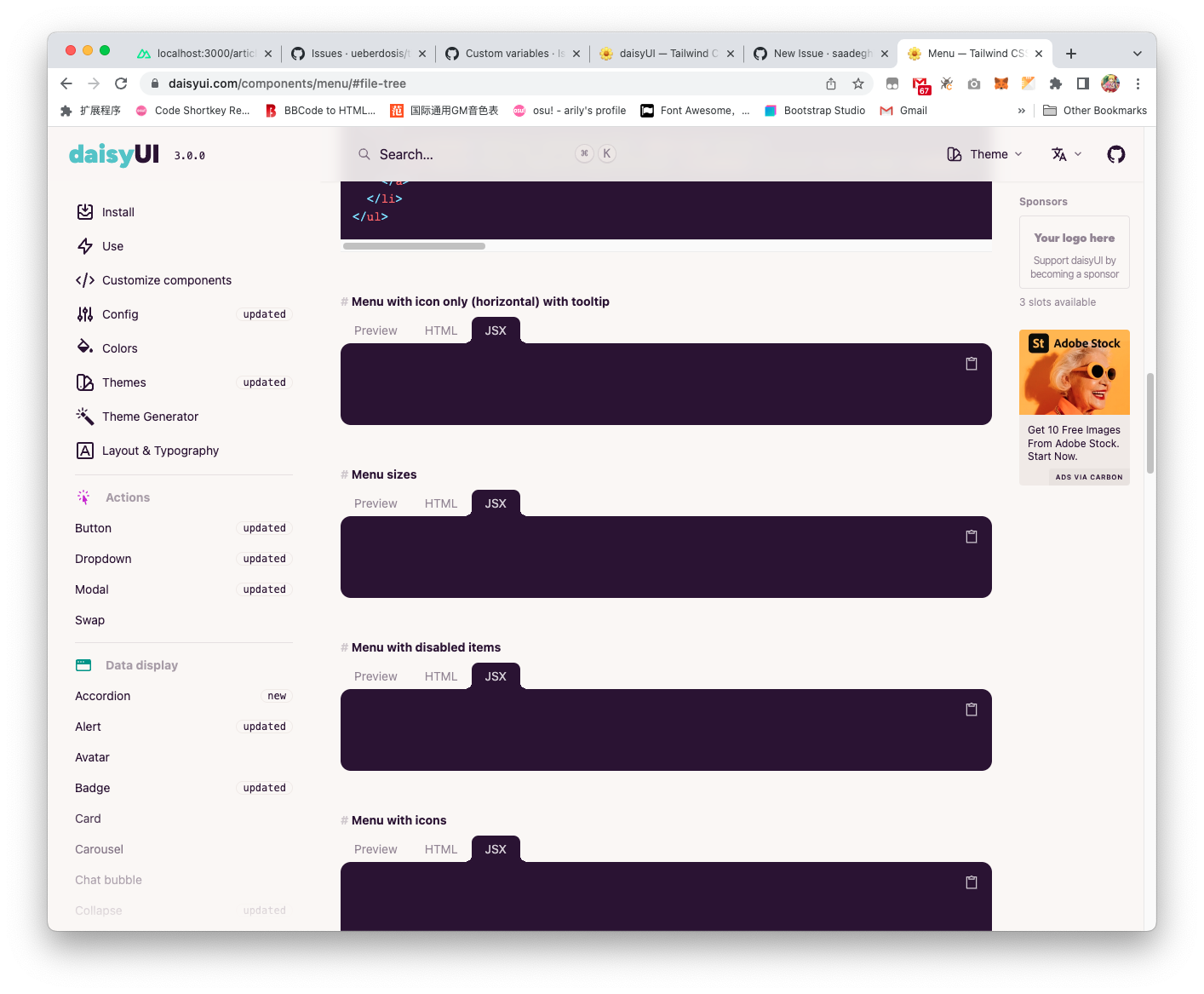The image size is (1204, 994).
Task: Click the clipboard icon for Menu with disabled items
Action: pyautogui.click(x=972, y=709)
